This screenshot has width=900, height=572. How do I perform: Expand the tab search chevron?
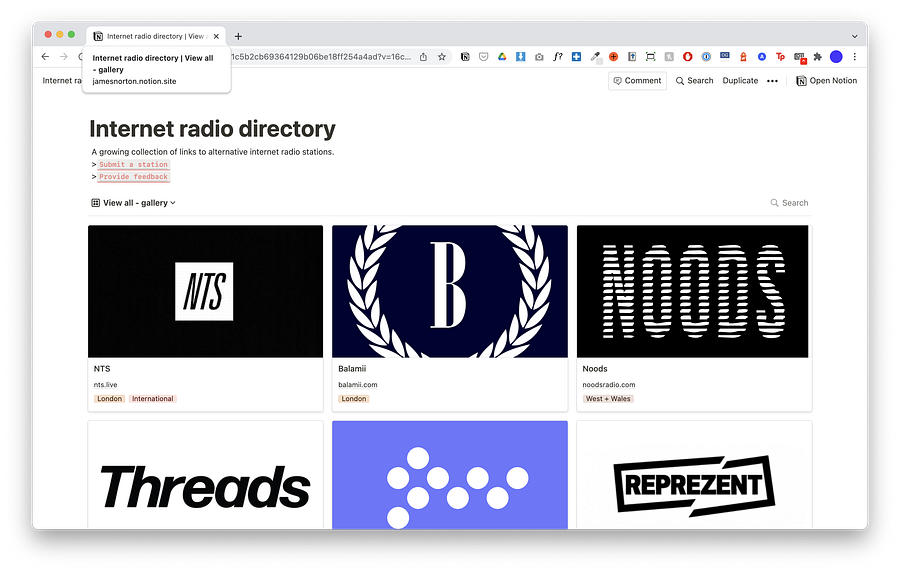855,36
